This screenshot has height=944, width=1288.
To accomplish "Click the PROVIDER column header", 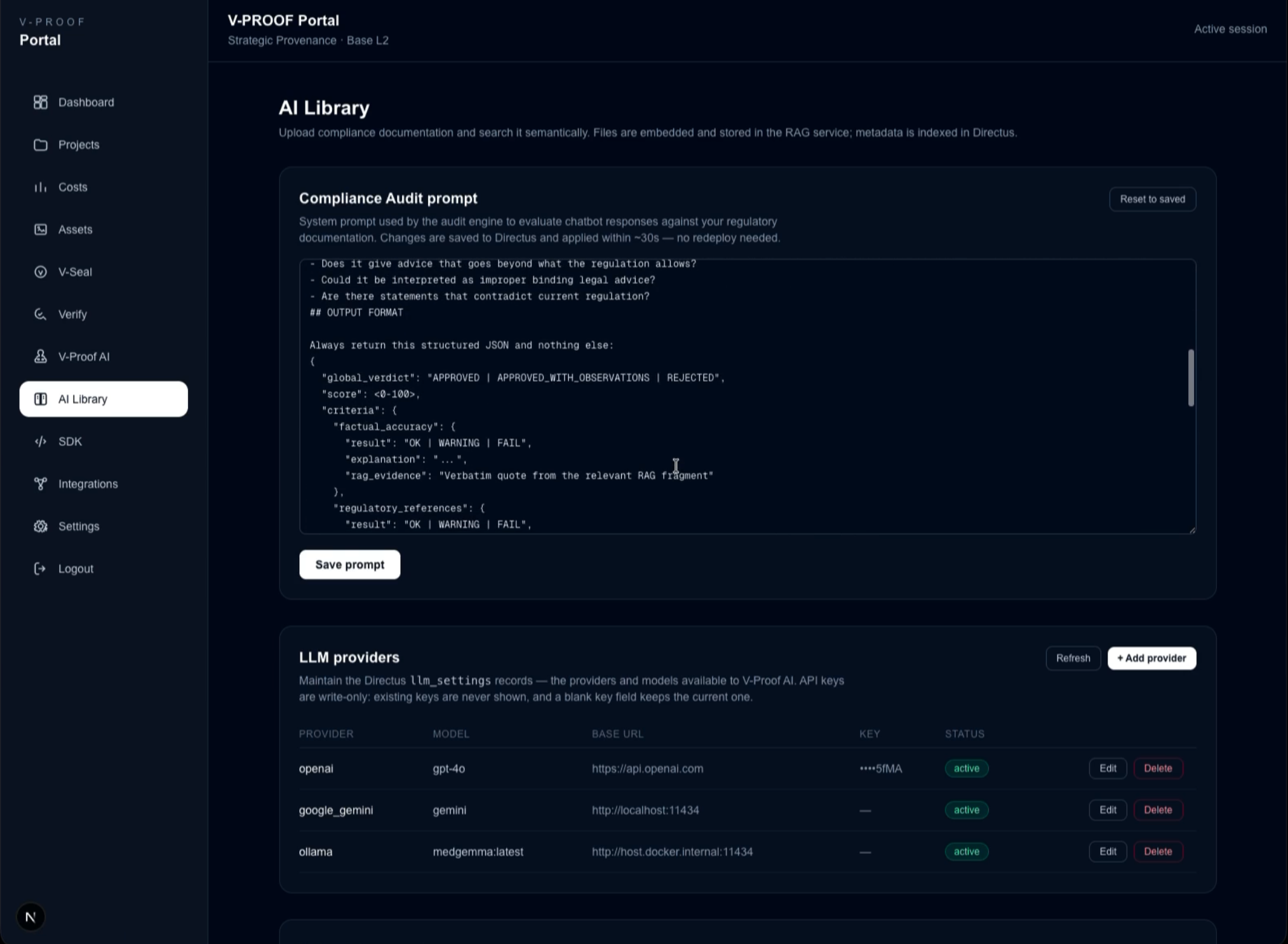I will tap(326, 734).
